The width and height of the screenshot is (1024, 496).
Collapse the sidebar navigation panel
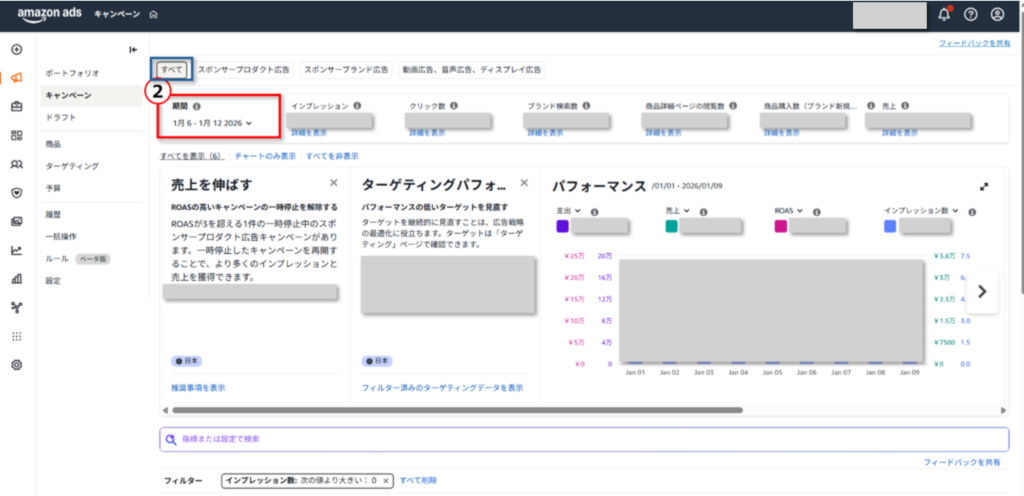click(133, 50)
